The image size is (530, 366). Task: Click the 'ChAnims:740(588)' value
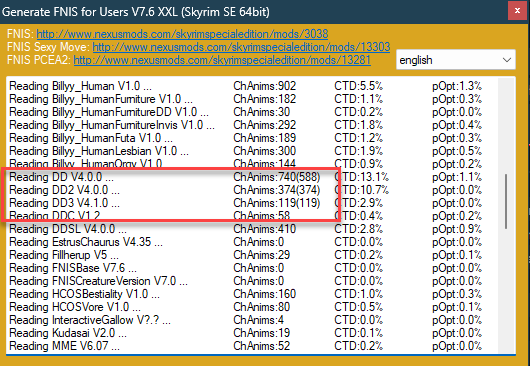pos(276,177)
